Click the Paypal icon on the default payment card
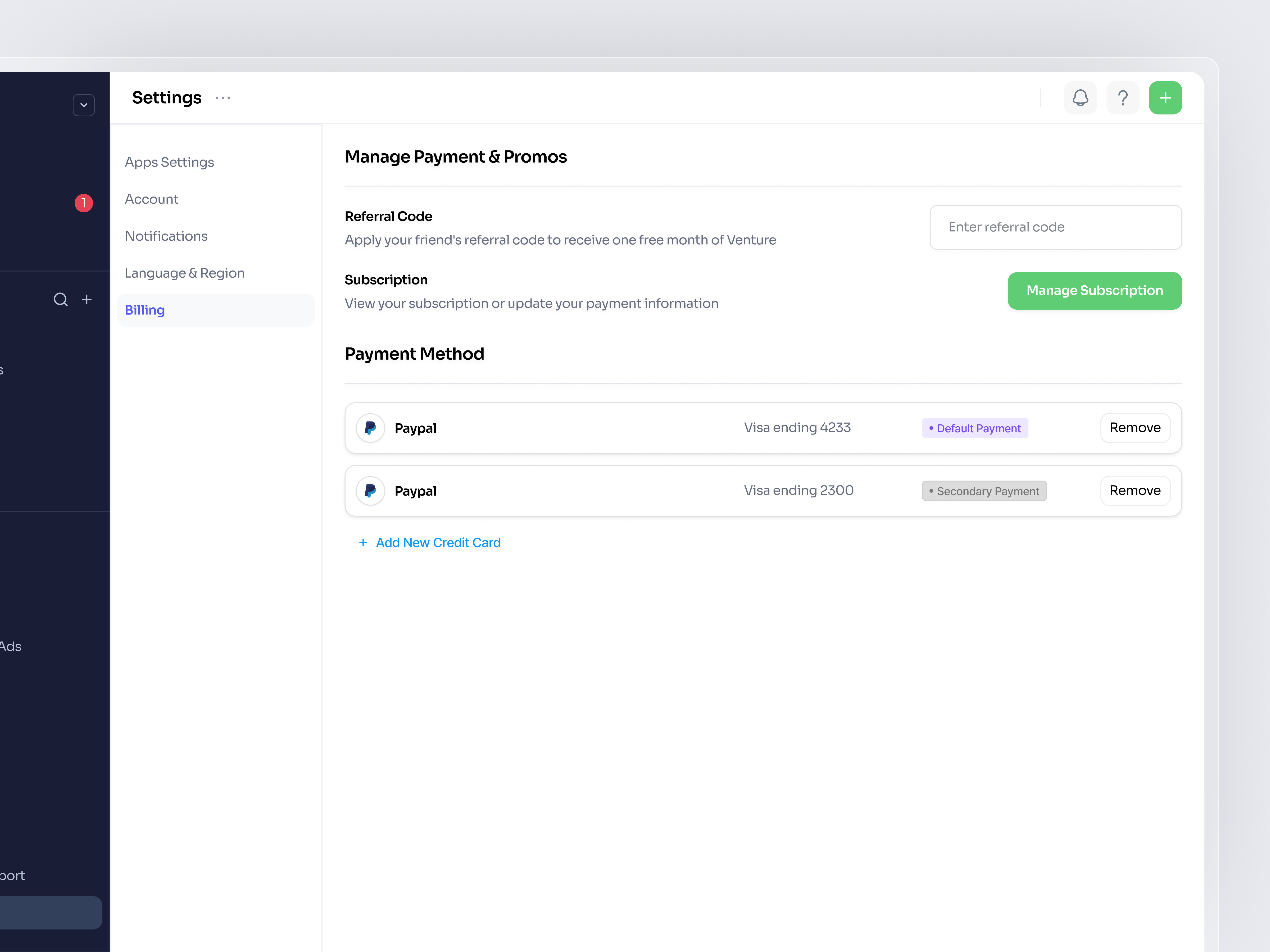This screenshot has width=1270, height=952. (x=370, y=428)
